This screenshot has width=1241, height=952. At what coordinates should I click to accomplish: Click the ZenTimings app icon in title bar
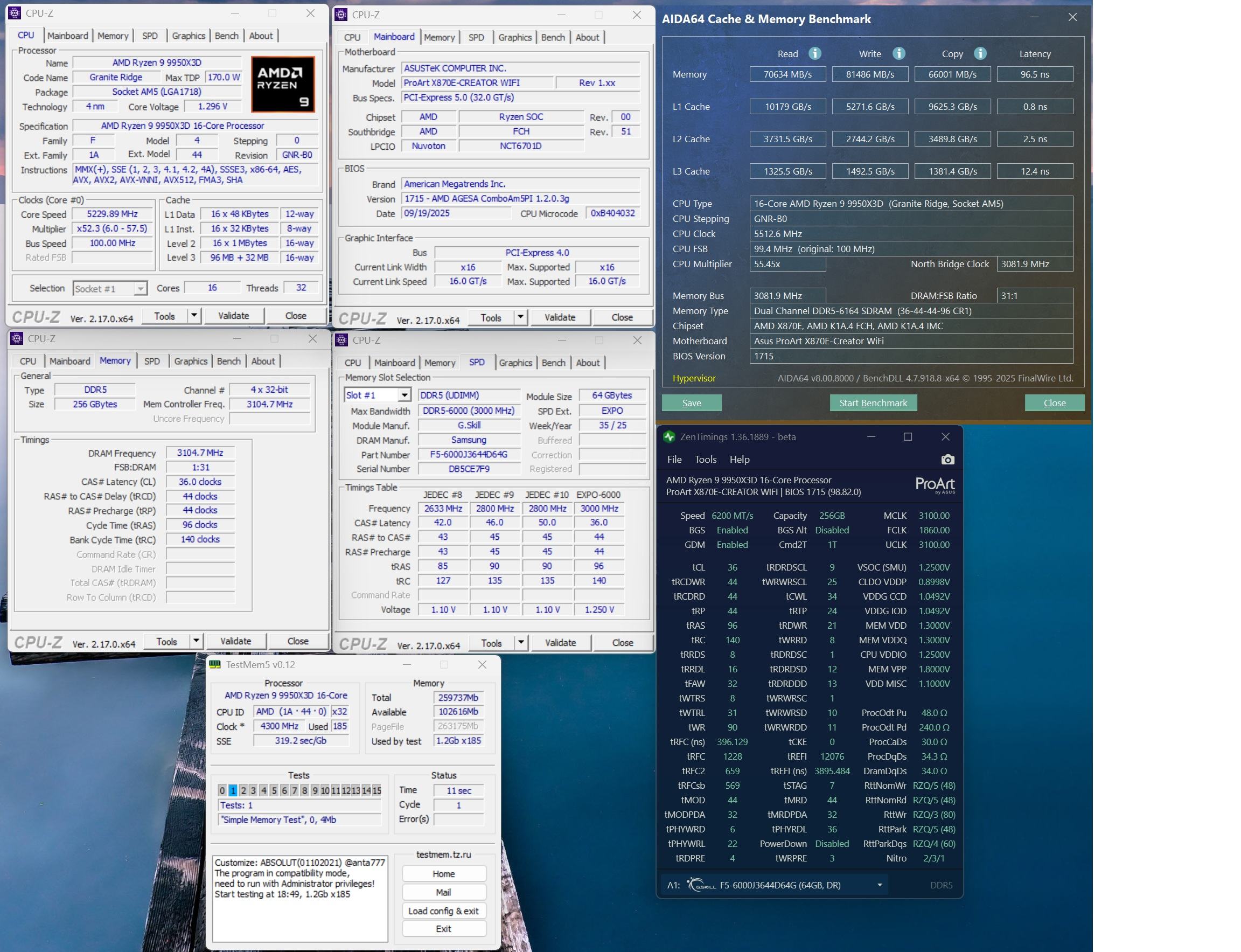[669, 437]
